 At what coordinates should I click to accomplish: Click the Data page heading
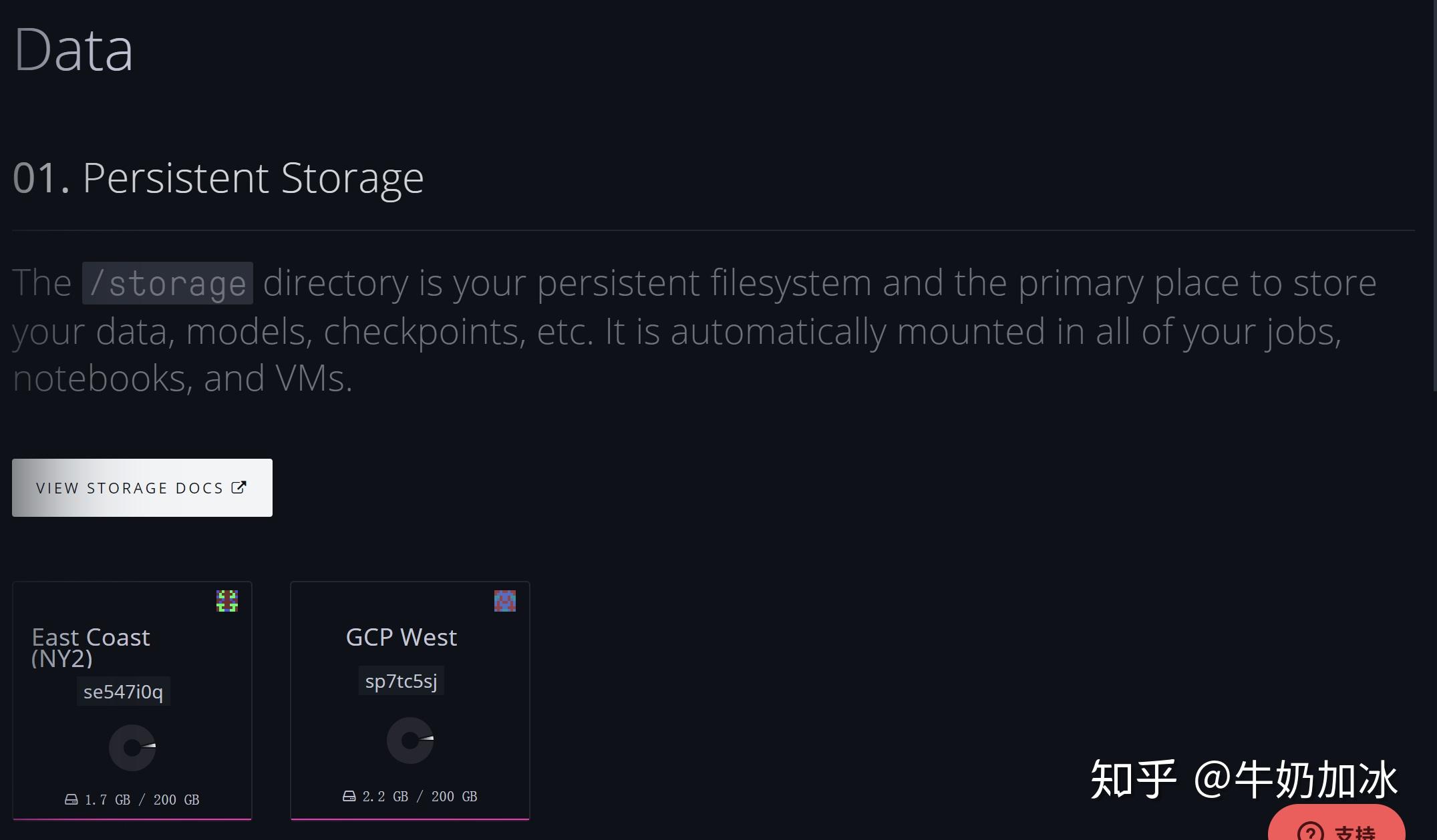pos(73,48)
